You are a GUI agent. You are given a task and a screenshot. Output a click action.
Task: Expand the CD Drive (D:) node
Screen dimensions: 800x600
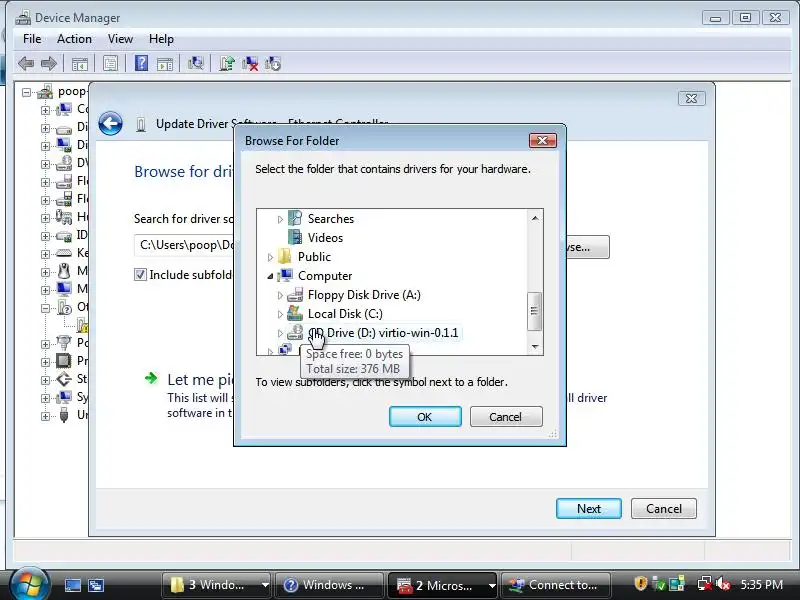280,333
